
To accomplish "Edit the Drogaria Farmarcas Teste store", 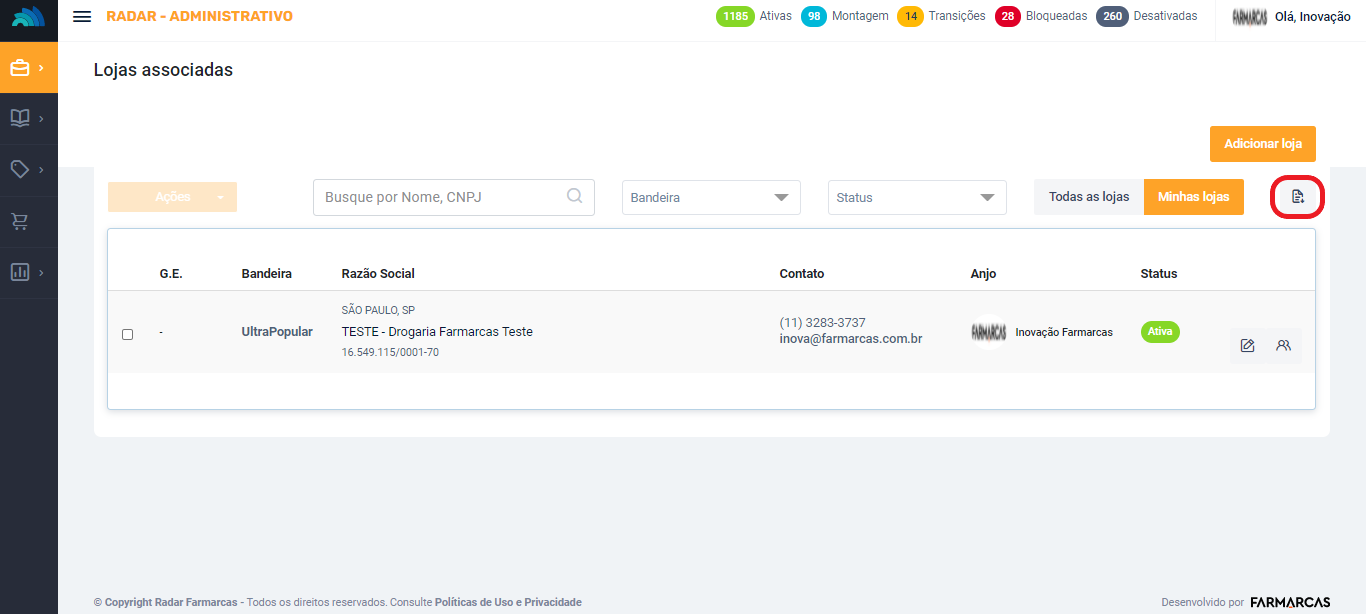I will click(1247, 346).
